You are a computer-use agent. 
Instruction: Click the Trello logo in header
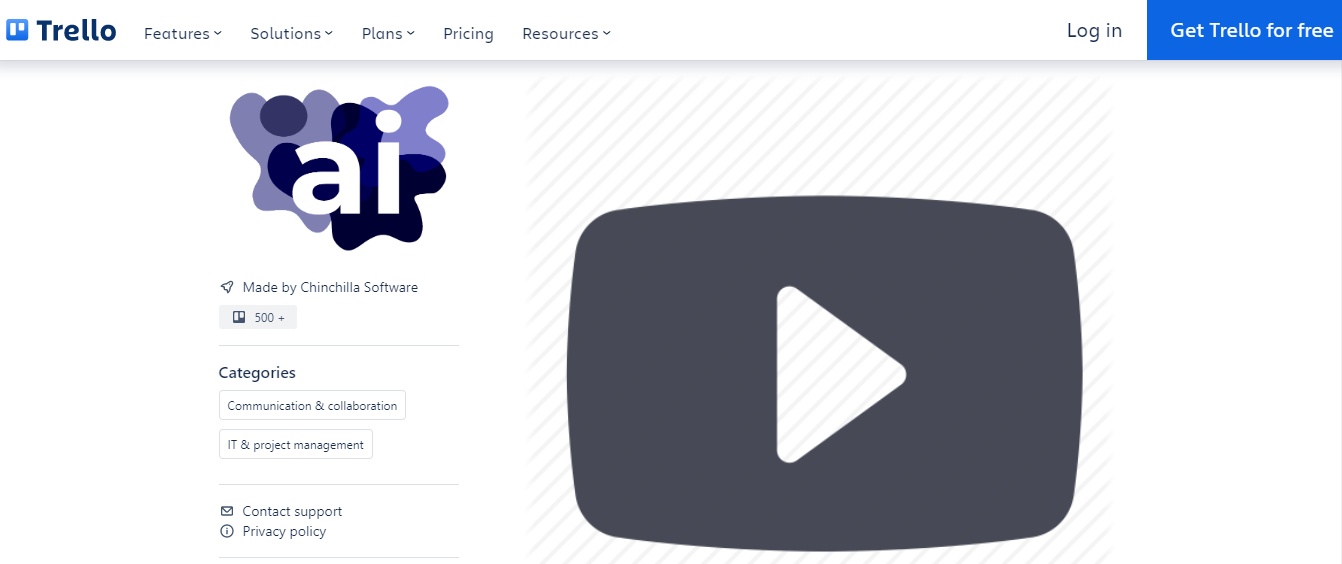pos(61,31)
